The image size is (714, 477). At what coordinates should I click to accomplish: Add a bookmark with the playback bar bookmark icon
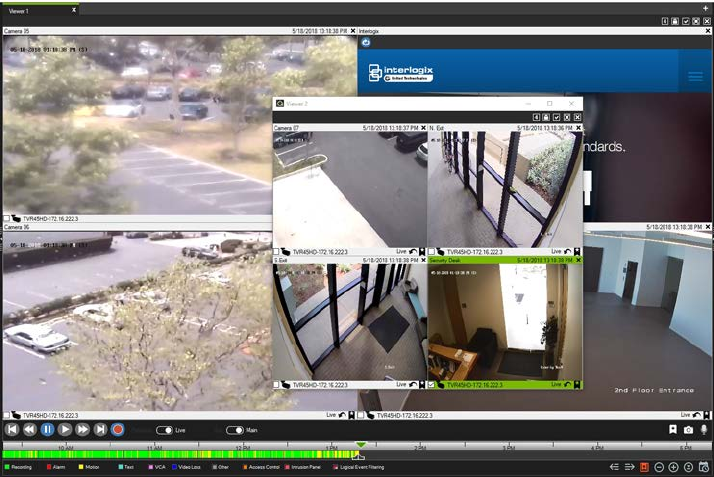[673, 429]
